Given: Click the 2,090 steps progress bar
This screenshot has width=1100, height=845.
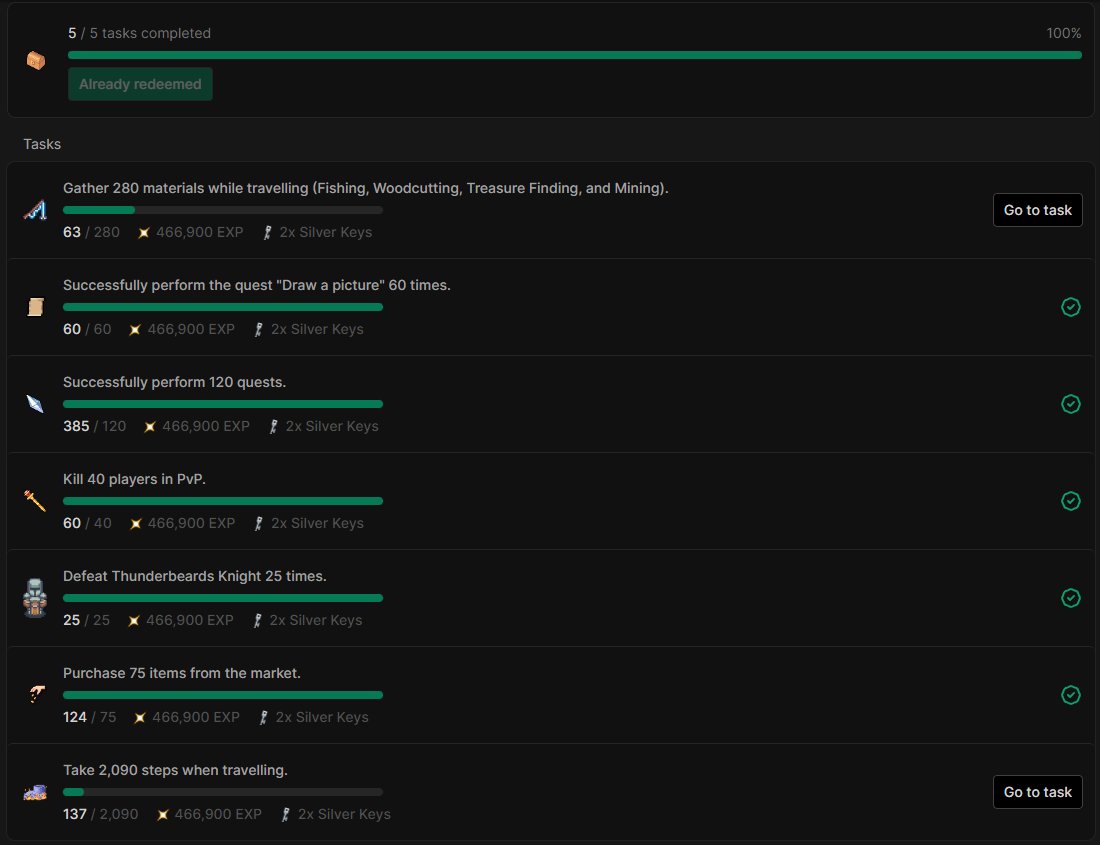Looking at the screenshot, I should (223, 792).
